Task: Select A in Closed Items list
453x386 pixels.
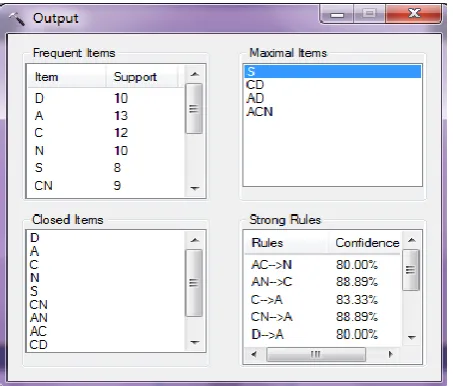Action: click(x=34, y=251)
